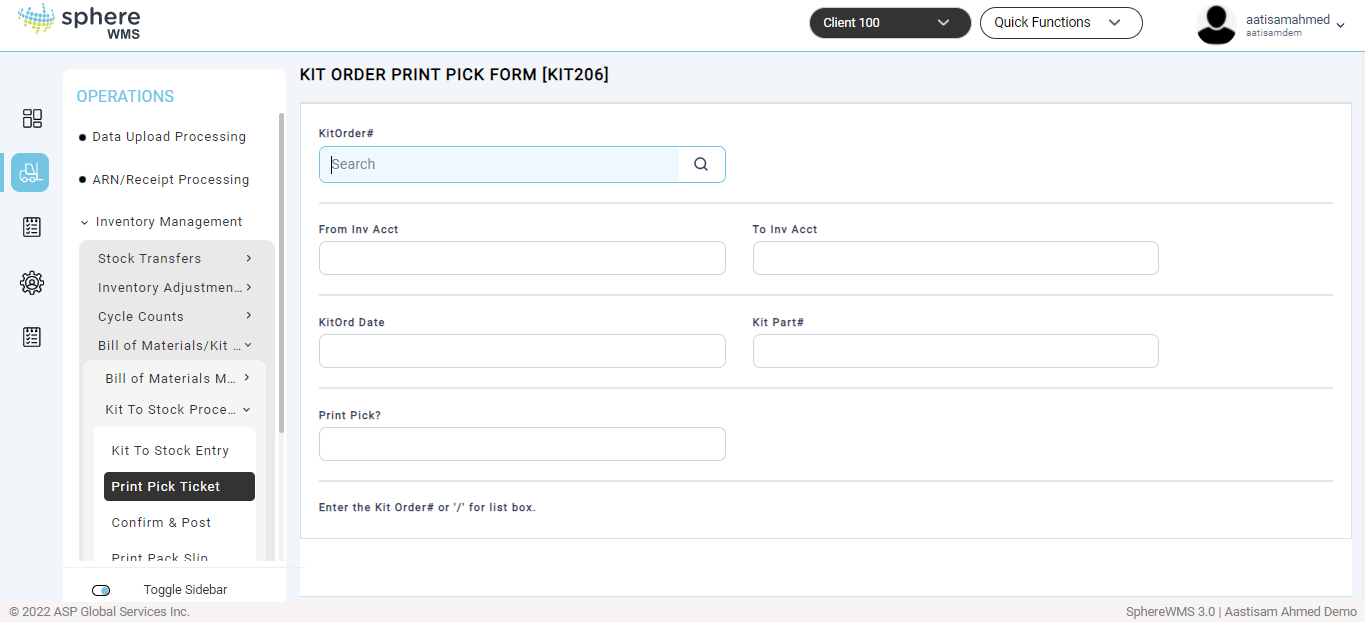This screenshot has width=1365, height=622.
Task: Click the To Inv Acct field
Action: coord(955,258)
